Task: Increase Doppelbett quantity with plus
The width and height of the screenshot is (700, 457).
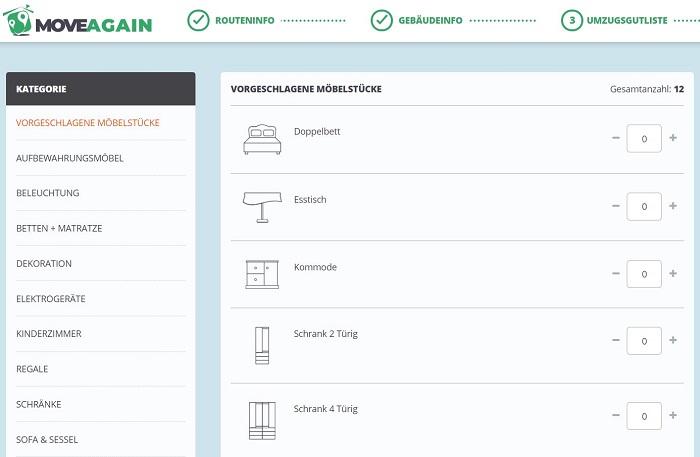Action: pyautogui.click(x=673, y=138)
